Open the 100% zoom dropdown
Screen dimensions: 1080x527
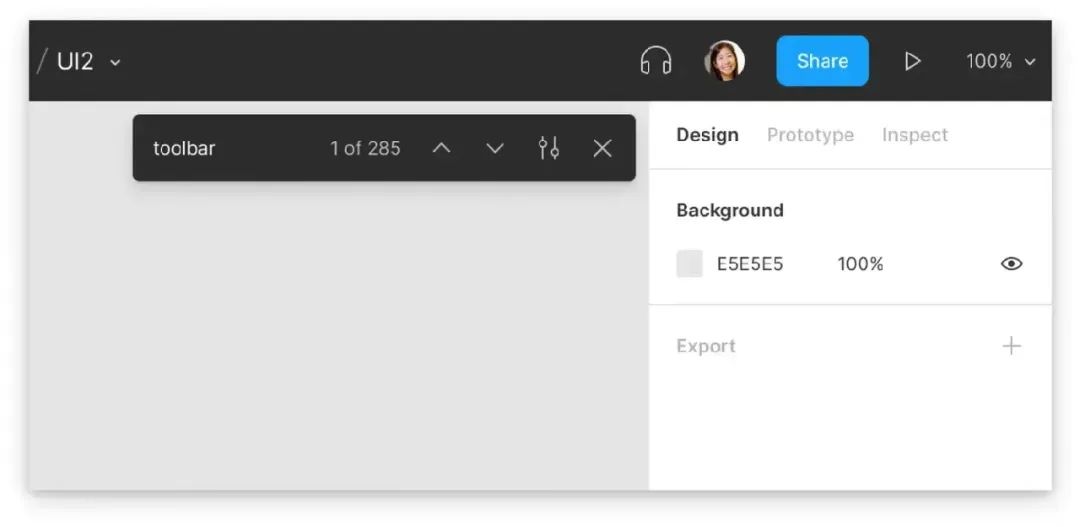(1001, 61)
